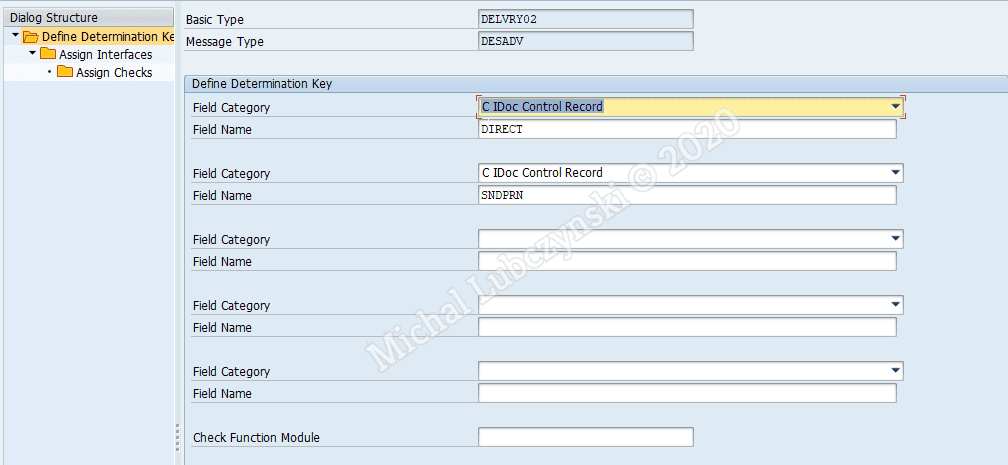Click the Check Function Module label
The width and height of the screenshot is (1008, 465).
(x=256, y=438)
